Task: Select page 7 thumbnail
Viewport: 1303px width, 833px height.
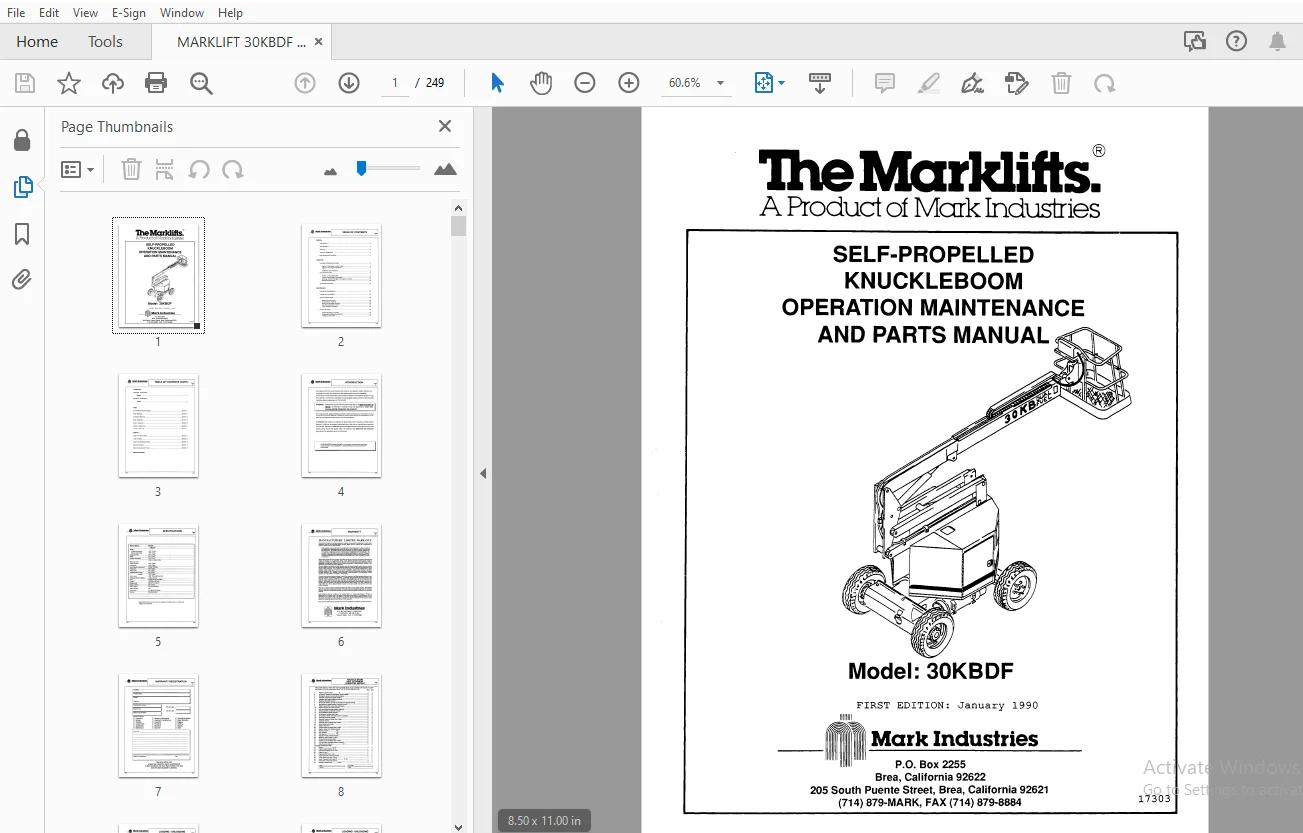Action: (x=158, y=726)
